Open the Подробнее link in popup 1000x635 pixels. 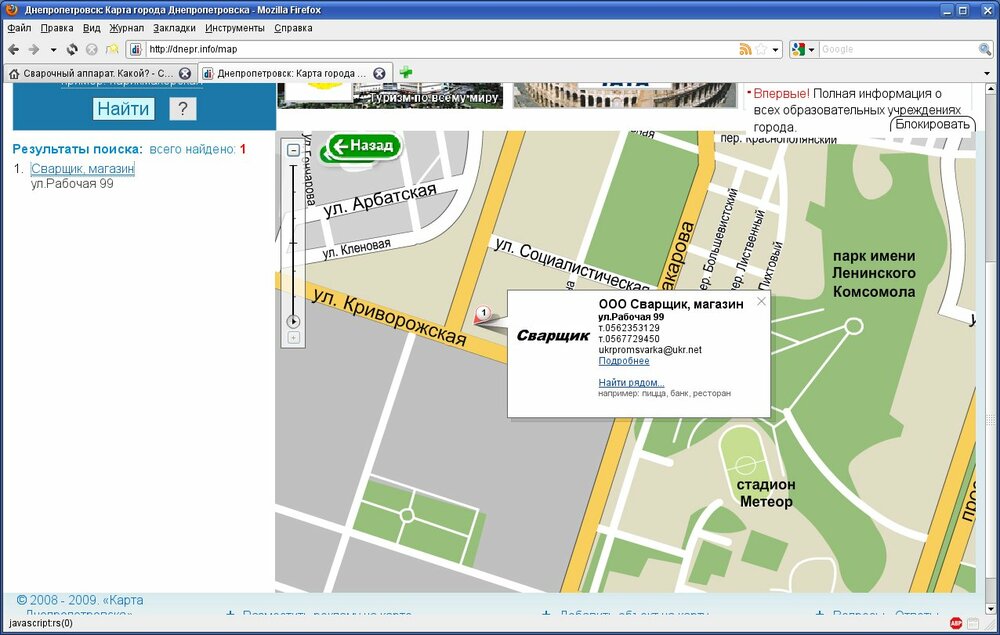(x=623, y=361)
